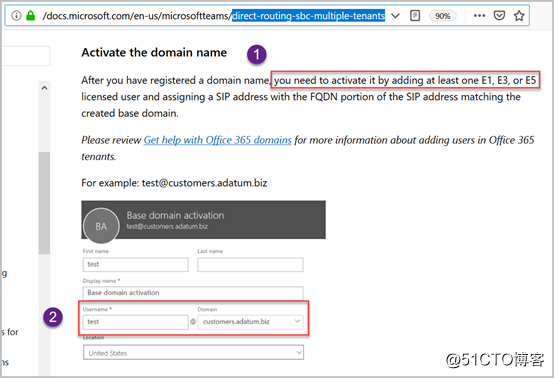Click the empty Last name field
The width and height of the screenshot is (554, 378).
point(250,265)
